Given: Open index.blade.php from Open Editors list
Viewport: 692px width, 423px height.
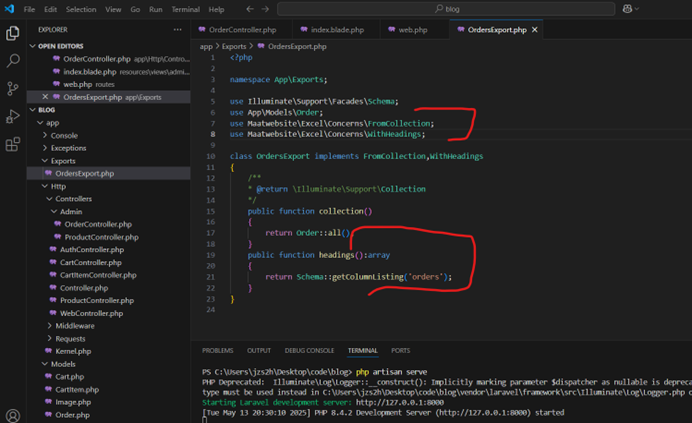Looking at the screenshot, I should click(x=109, y=72).
